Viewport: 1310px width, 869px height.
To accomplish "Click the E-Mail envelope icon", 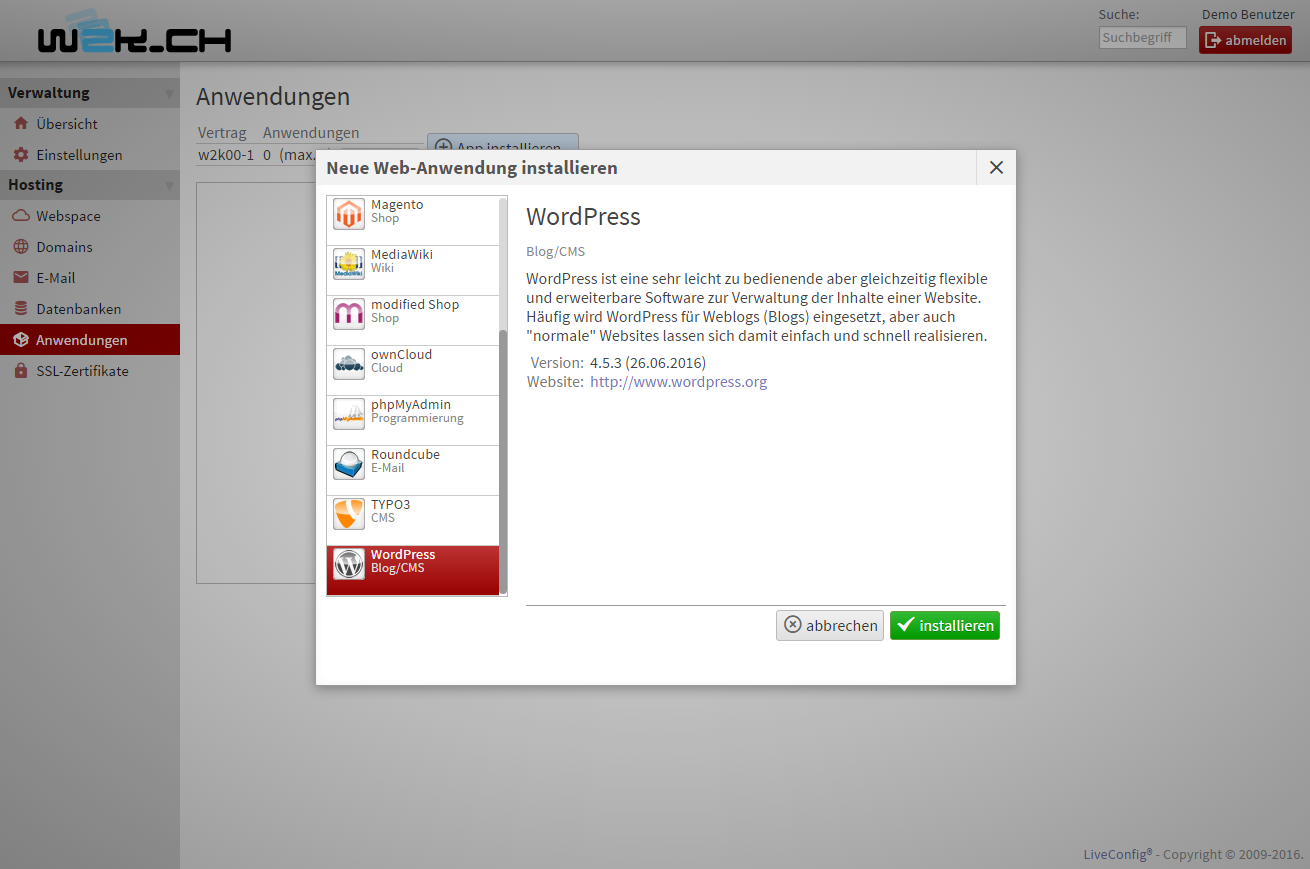I will (20, 278).
